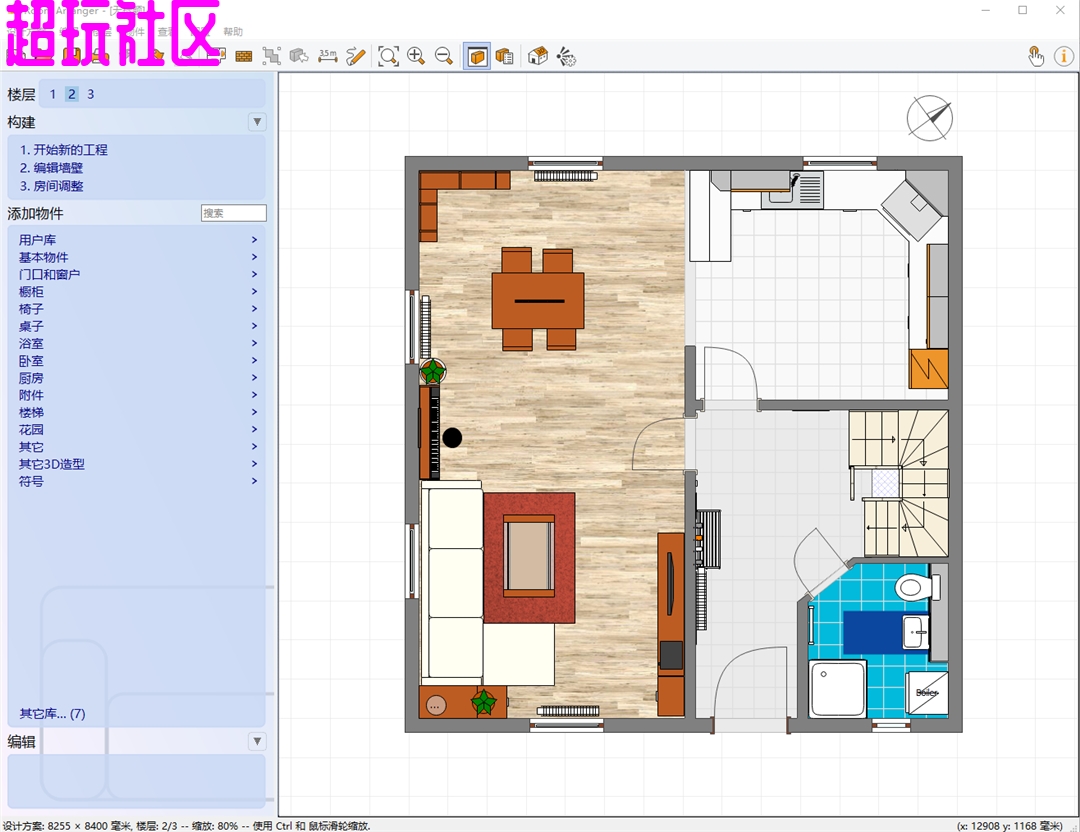The image size is (1080, 832).
Task: Open the object list icon
Action: point(505,56)
